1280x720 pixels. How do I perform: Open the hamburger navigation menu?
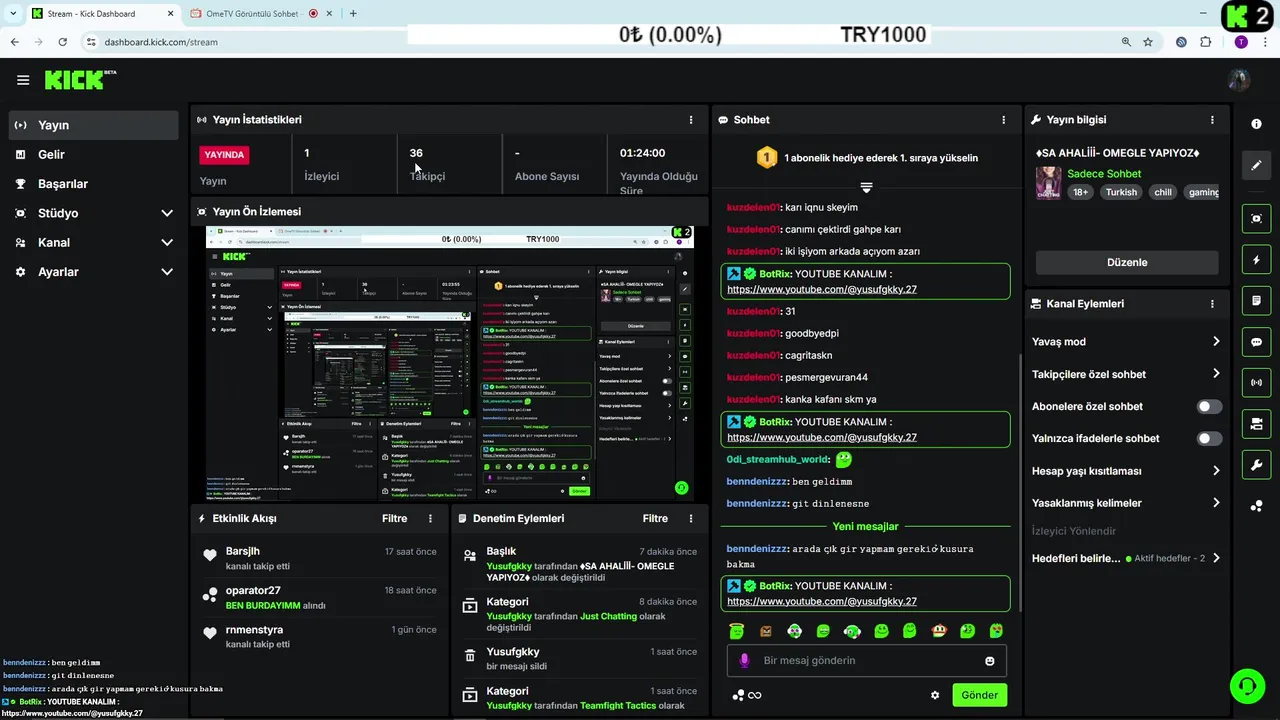click(23, 80)
